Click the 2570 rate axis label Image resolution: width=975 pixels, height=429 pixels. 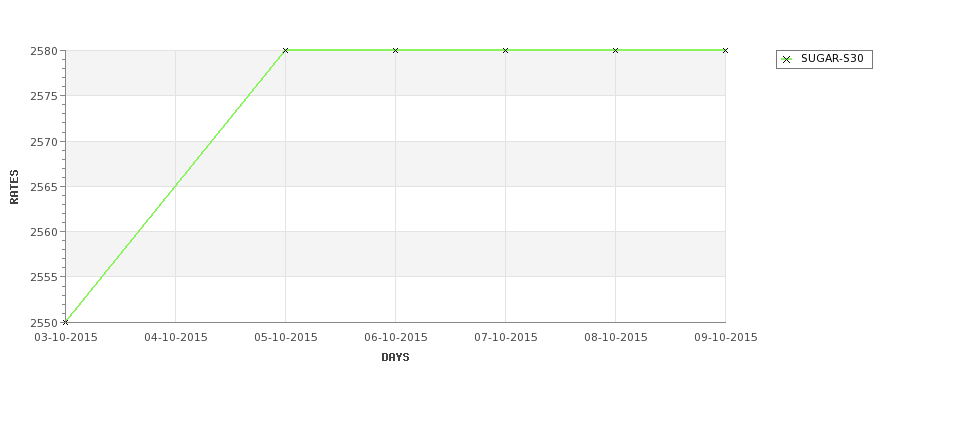pyautogui.click(x=44, y=142)
